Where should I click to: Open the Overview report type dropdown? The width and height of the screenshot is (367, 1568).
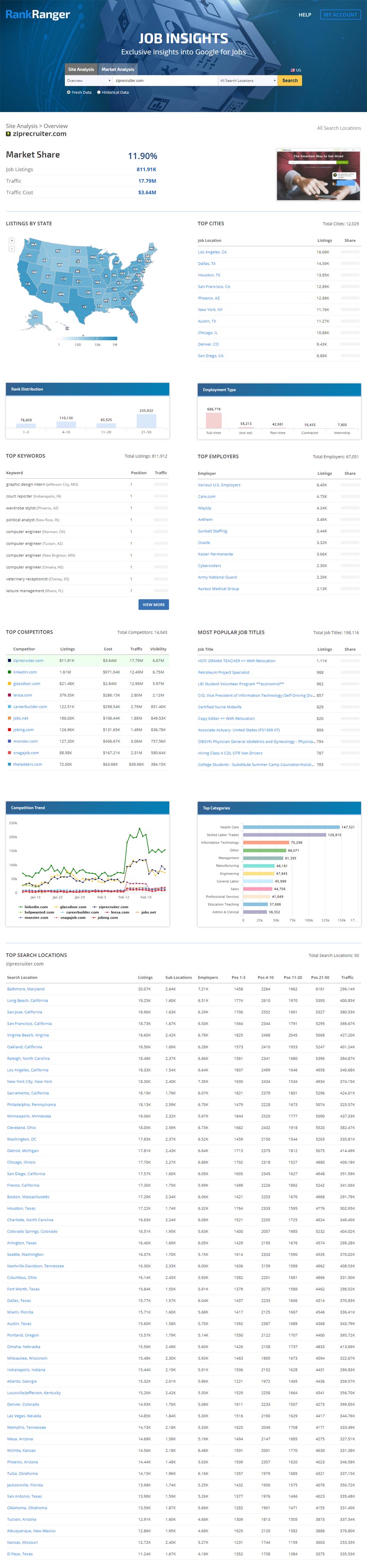[89, 80]
